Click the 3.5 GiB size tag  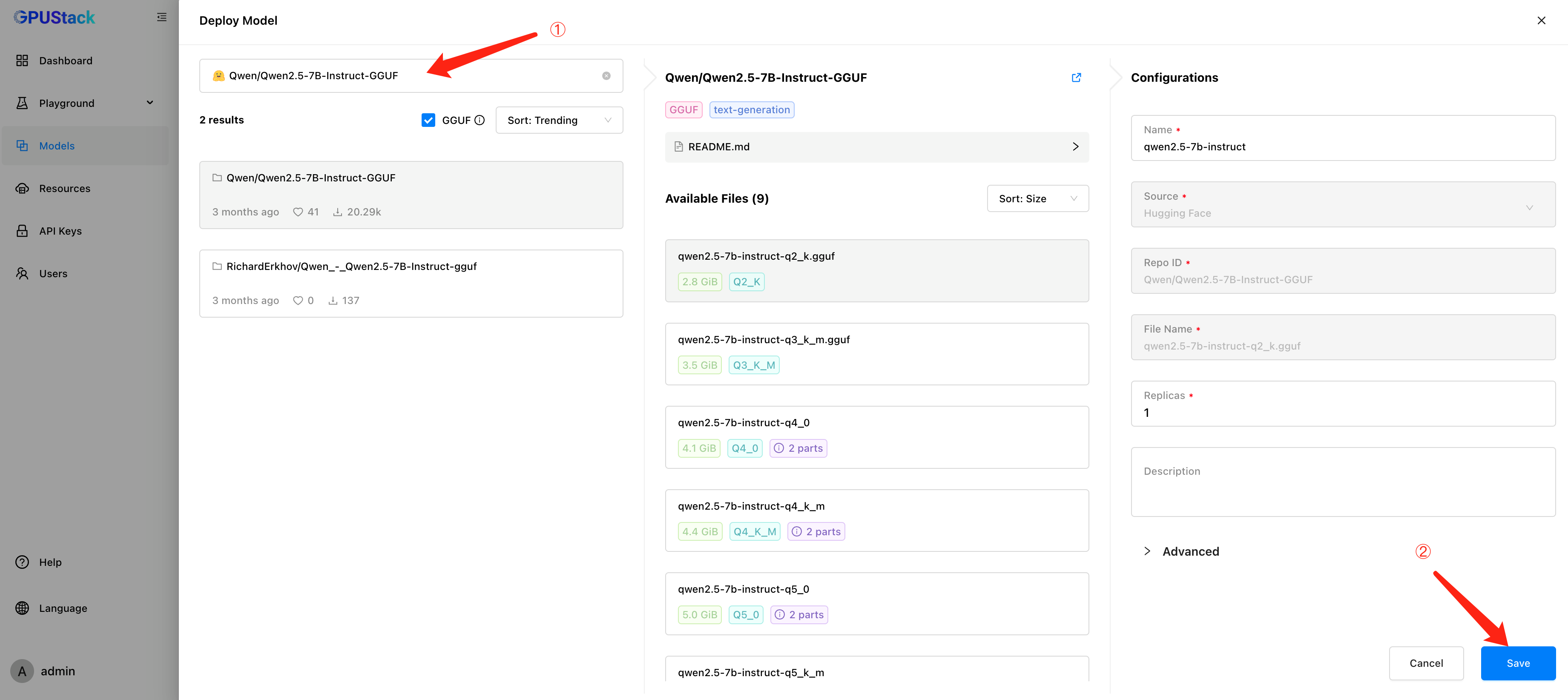click(x=699, y=365)
